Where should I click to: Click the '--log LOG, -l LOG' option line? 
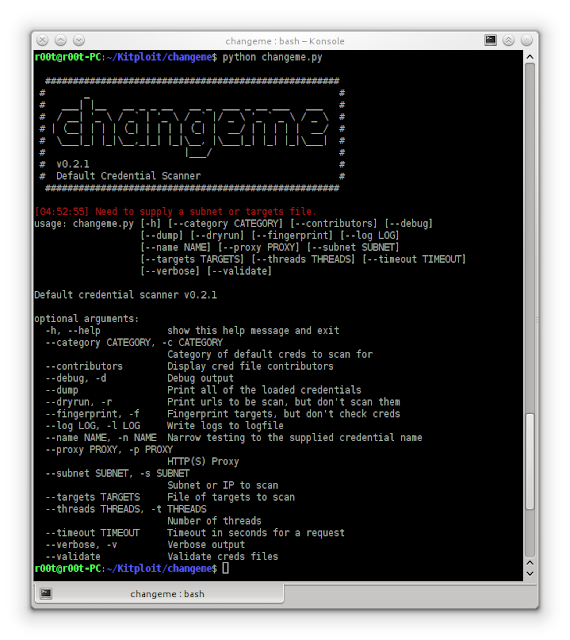point(92,426)
